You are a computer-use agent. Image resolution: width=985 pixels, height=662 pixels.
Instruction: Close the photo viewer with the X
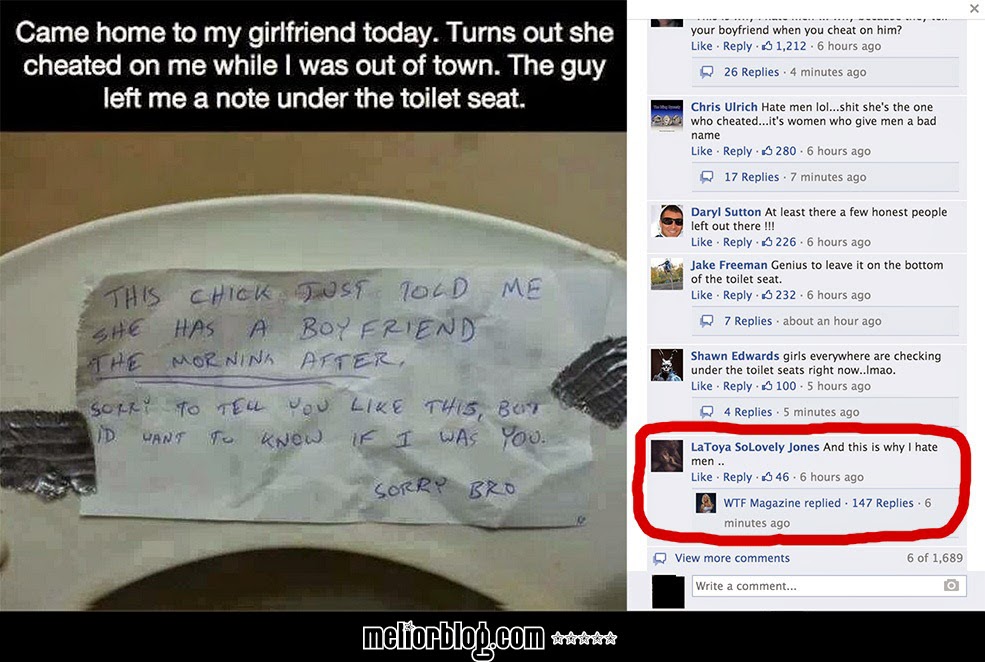point(974,8)
